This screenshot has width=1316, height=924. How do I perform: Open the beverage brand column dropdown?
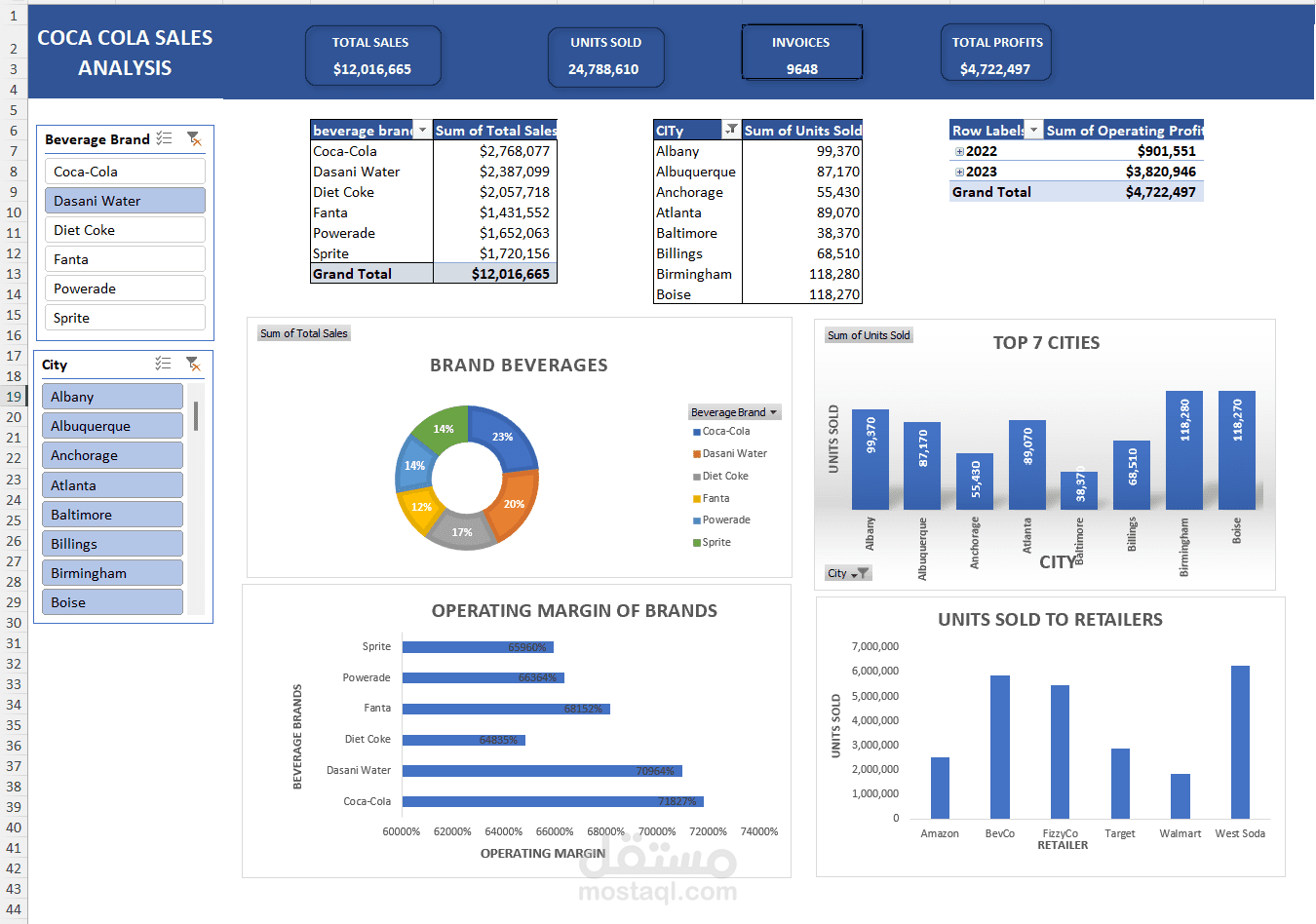coord(423,129)
